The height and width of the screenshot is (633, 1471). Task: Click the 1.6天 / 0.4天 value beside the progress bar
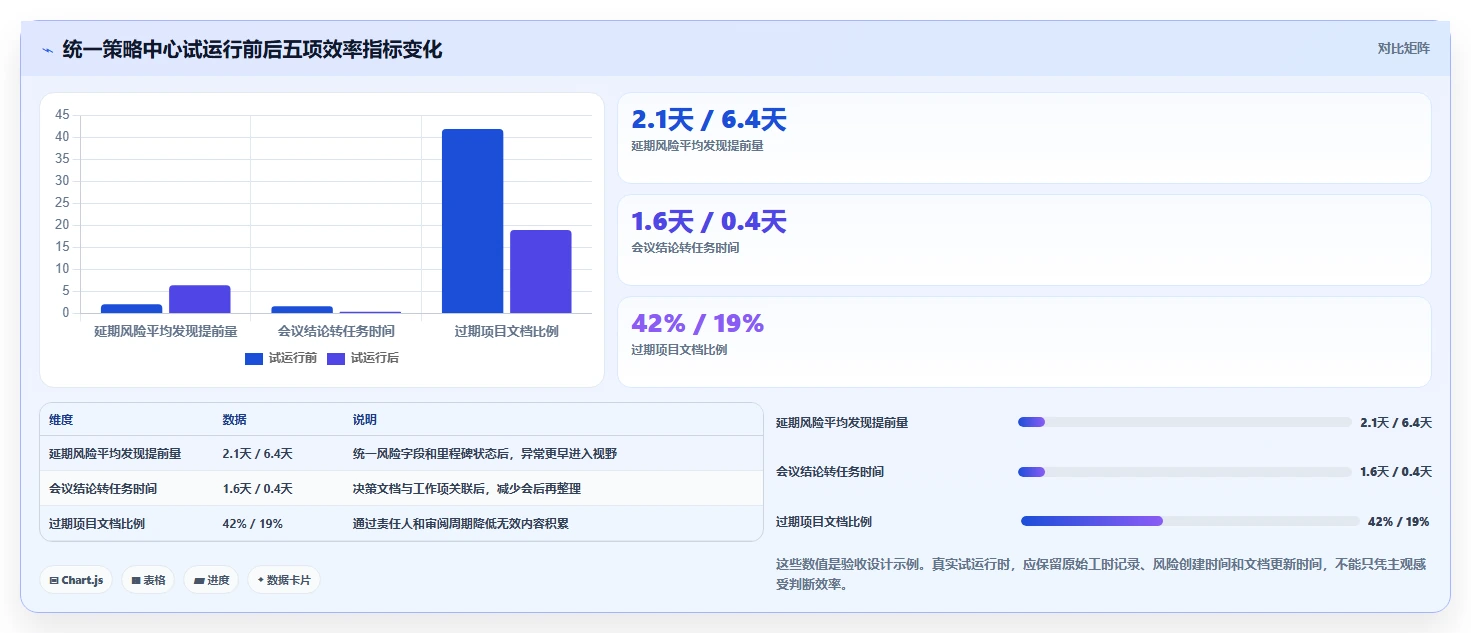1396,472
